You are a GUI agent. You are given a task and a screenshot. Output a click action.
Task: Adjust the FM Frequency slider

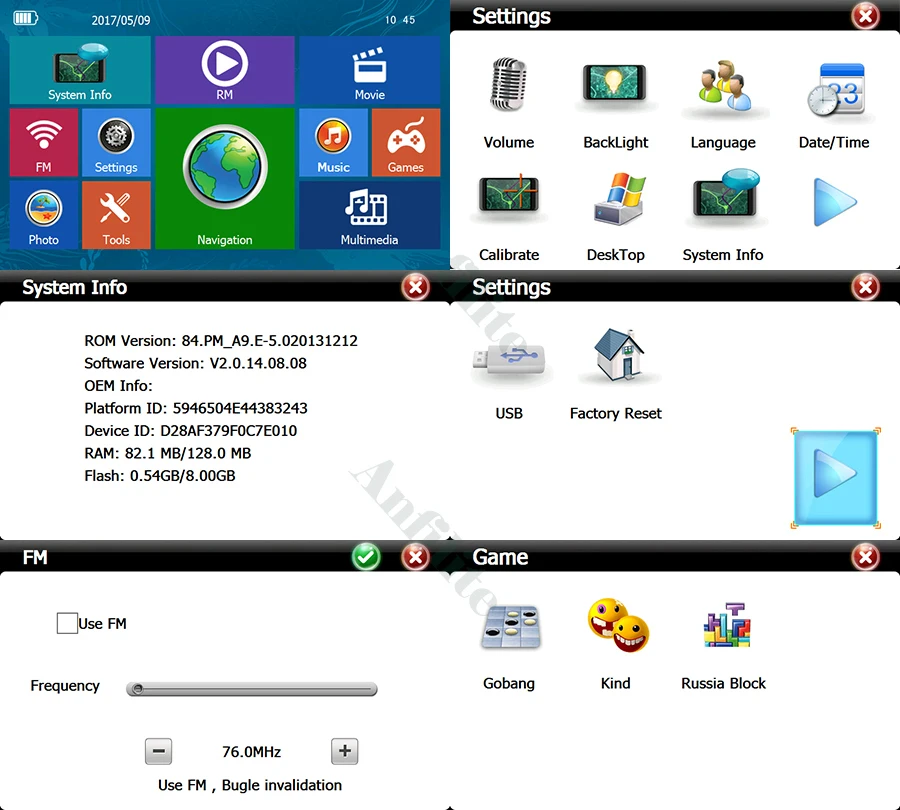point(251,688)
